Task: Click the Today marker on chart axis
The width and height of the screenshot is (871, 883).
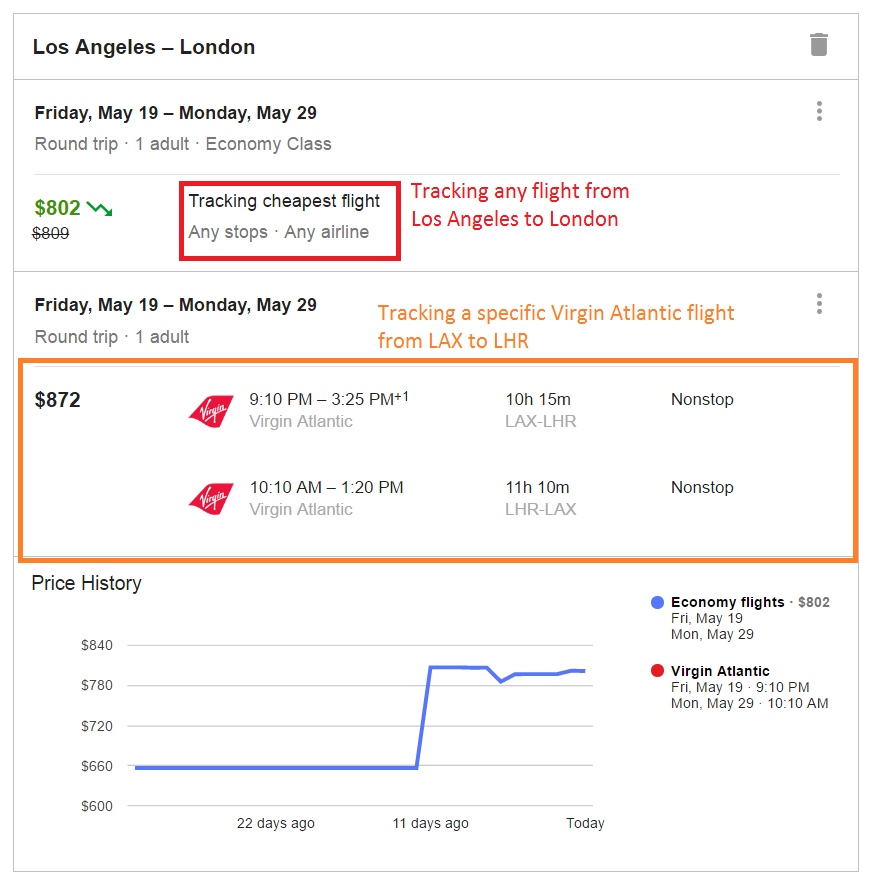Action: coord(585,823)
